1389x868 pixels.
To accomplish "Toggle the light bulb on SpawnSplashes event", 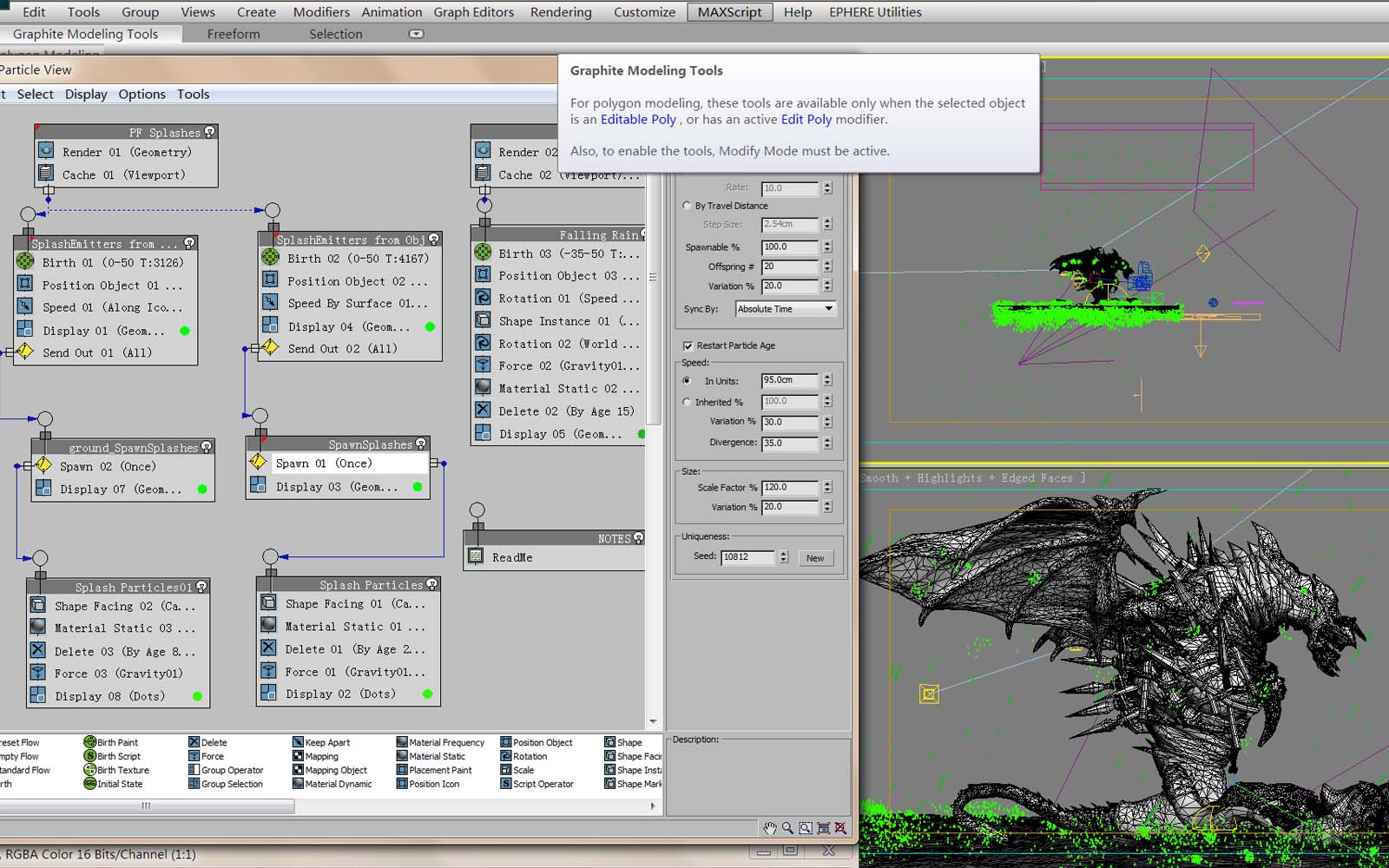I will click(421, 444).
